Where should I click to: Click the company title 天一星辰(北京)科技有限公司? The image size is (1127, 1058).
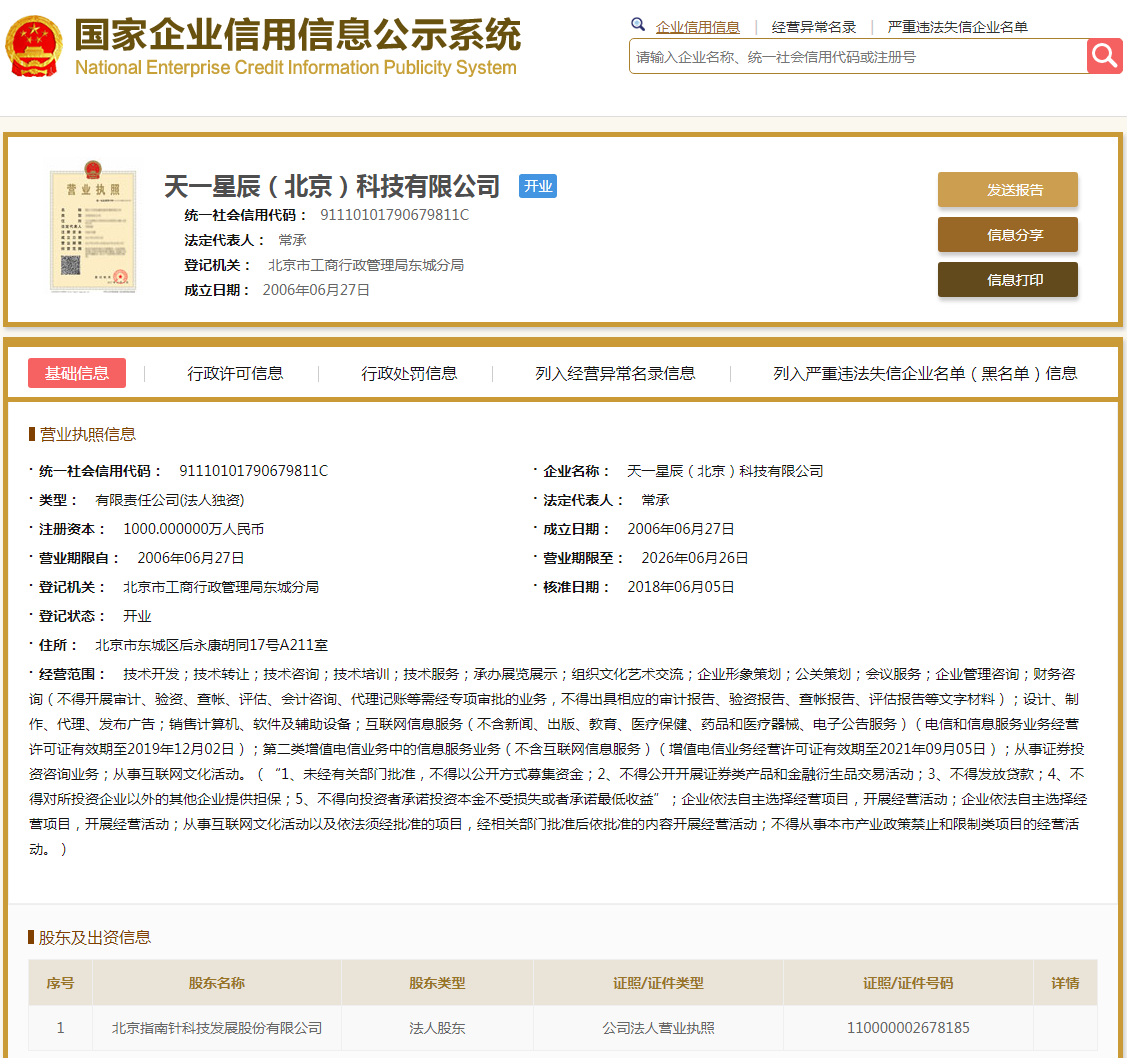coord(332,186)
